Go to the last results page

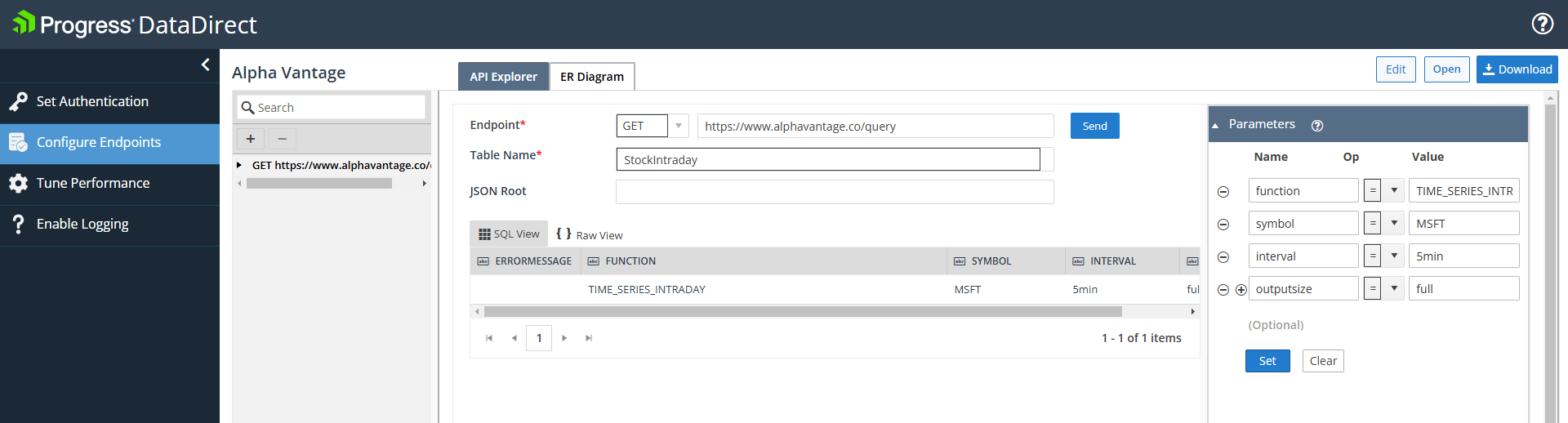click(589, 338)
